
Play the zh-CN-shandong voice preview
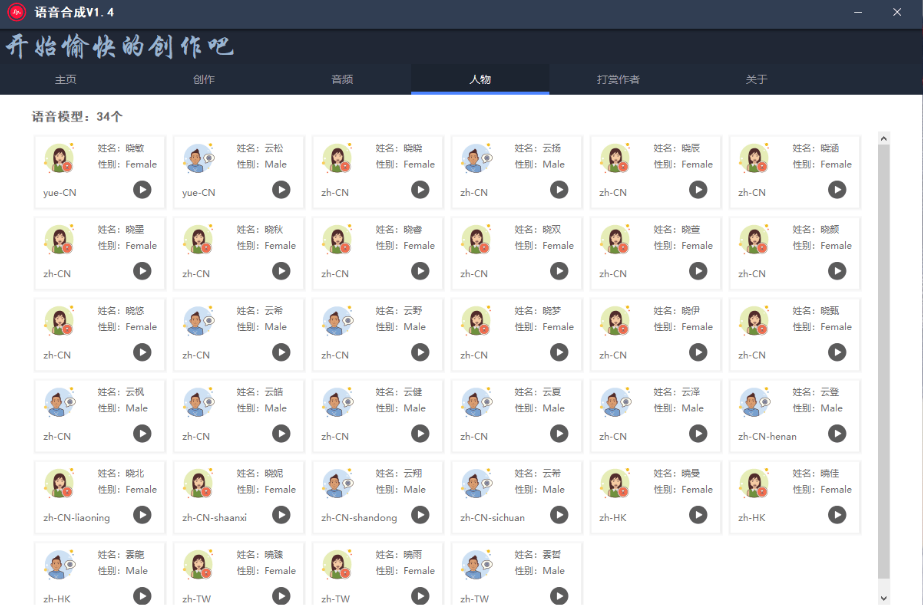pos(420,514)
